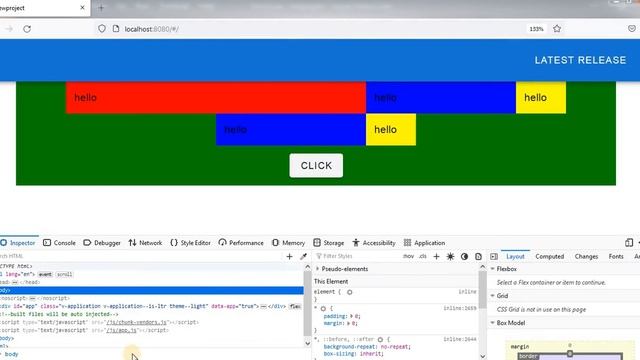
Task: Open the Network tab
Action: click(145, 243)
